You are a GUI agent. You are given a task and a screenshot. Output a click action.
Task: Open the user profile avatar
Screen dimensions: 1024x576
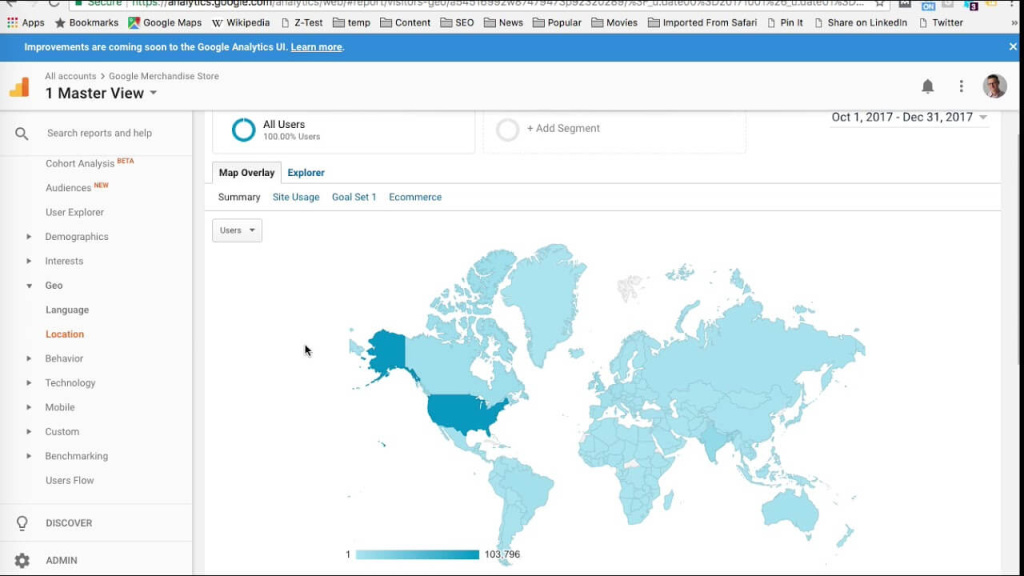coord(995,86)
